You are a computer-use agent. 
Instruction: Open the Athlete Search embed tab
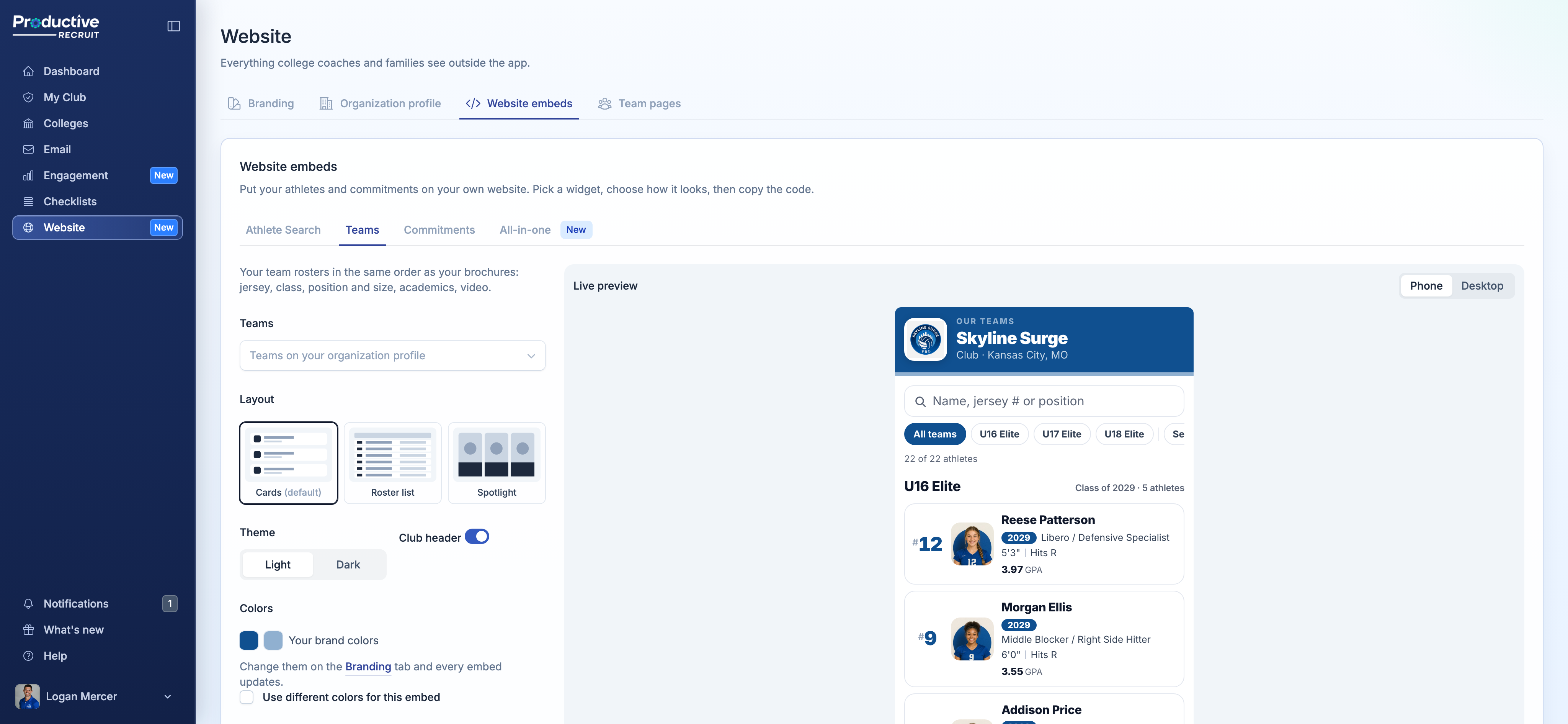coord(283,229)
